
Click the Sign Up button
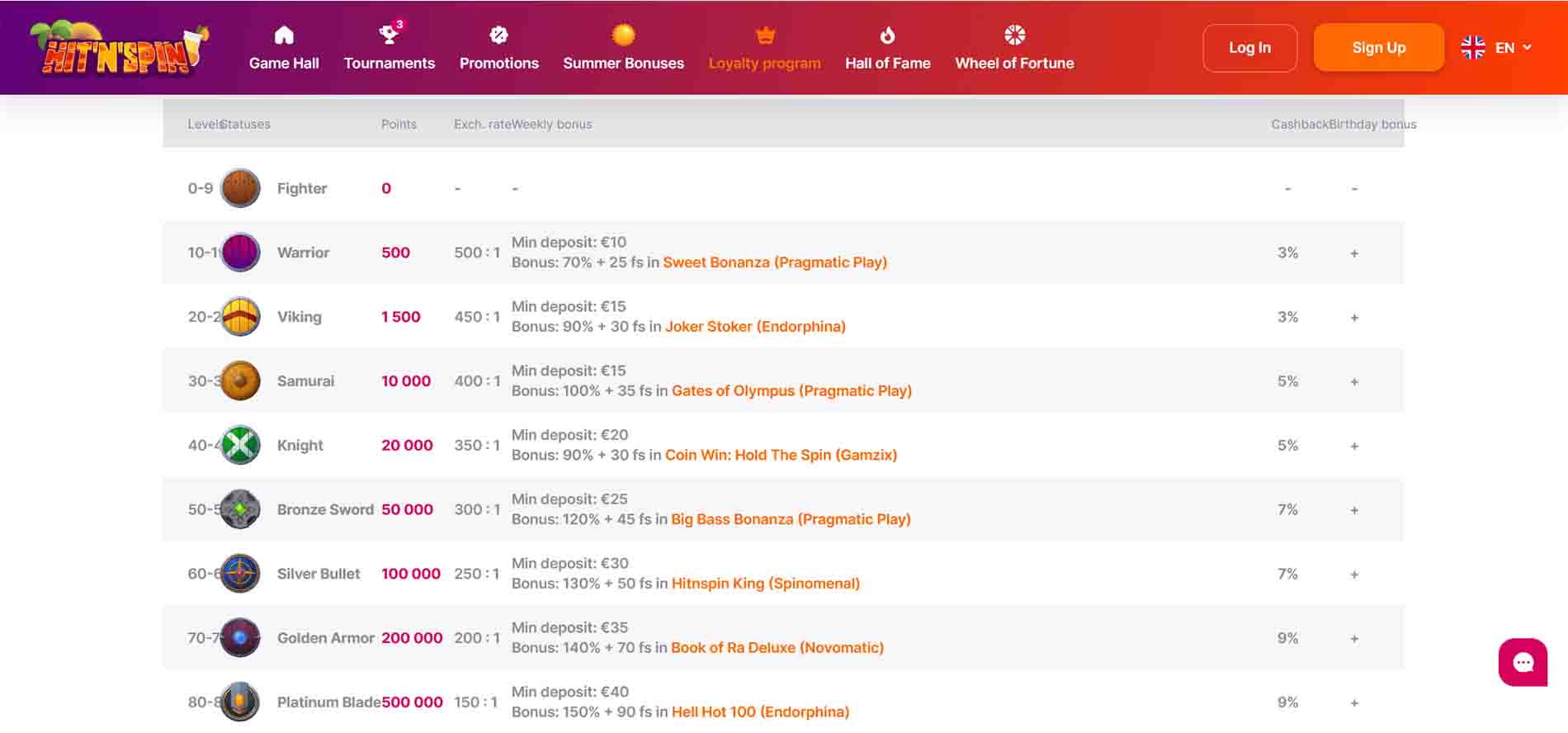[x=1378, y=48]
